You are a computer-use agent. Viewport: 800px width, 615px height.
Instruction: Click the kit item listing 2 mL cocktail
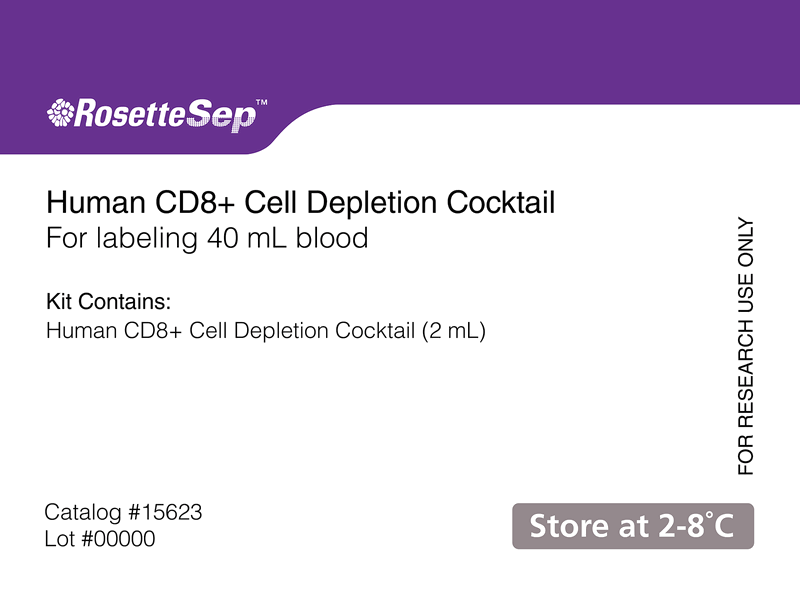click(266, 331)
